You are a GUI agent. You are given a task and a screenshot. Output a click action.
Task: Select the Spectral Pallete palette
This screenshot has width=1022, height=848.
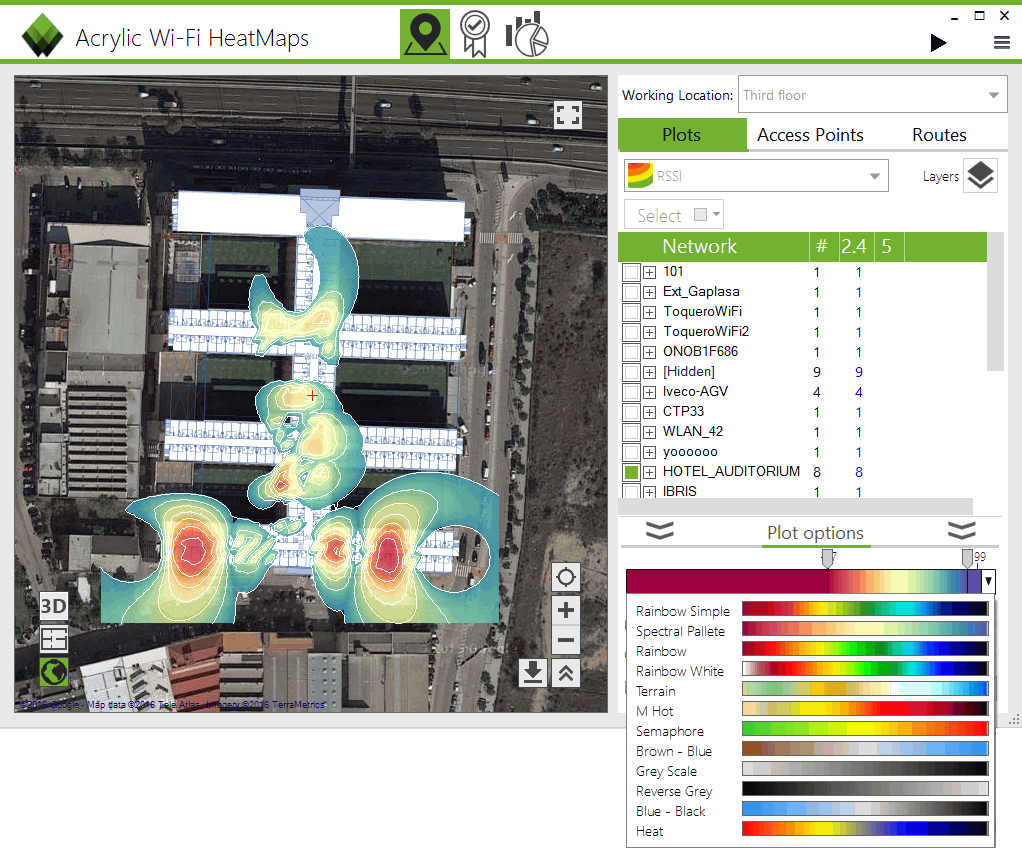click(811, 631)
